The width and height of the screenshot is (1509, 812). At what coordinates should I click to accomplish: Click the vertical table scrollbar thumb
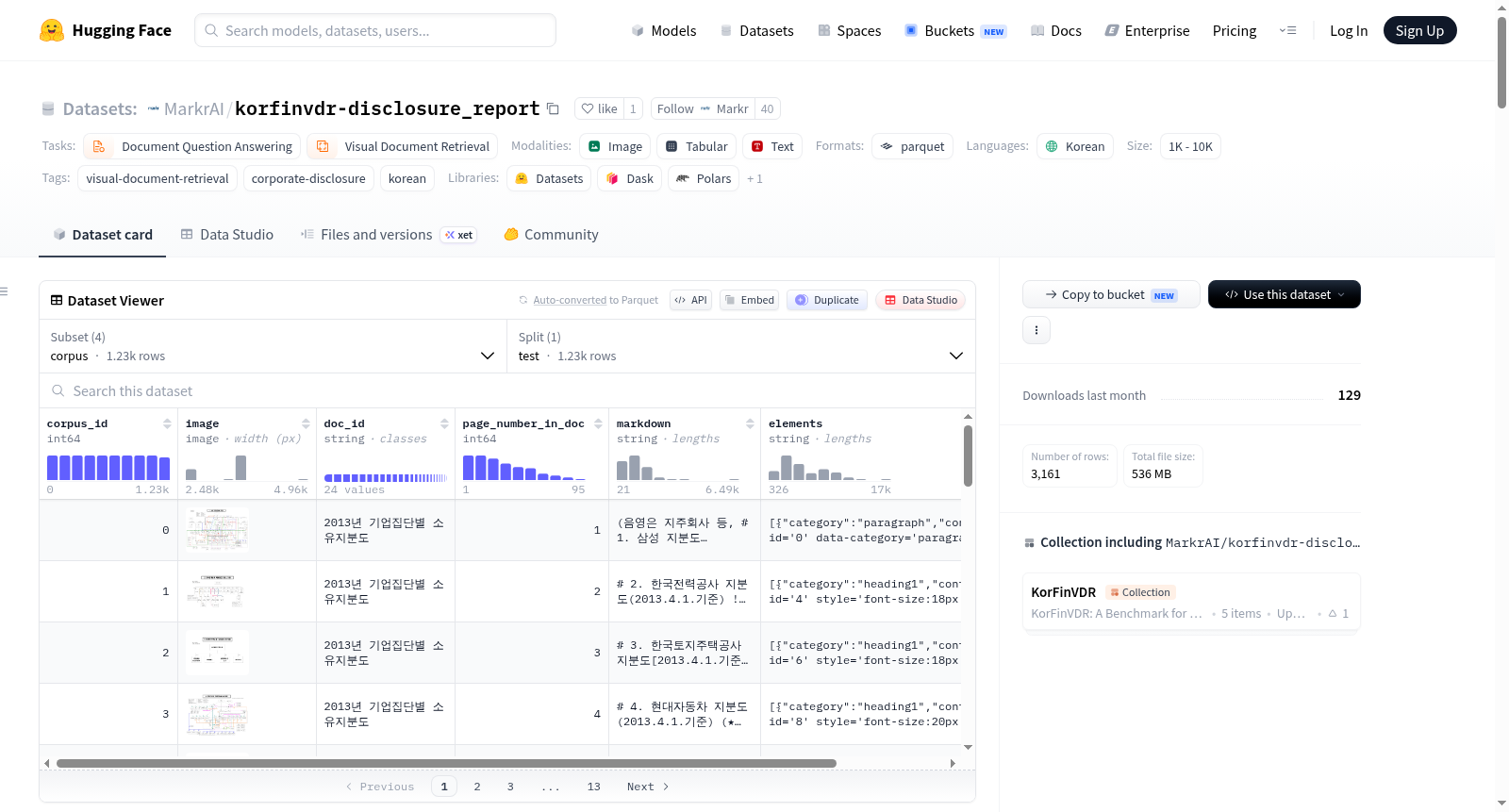tap(968, 456)
